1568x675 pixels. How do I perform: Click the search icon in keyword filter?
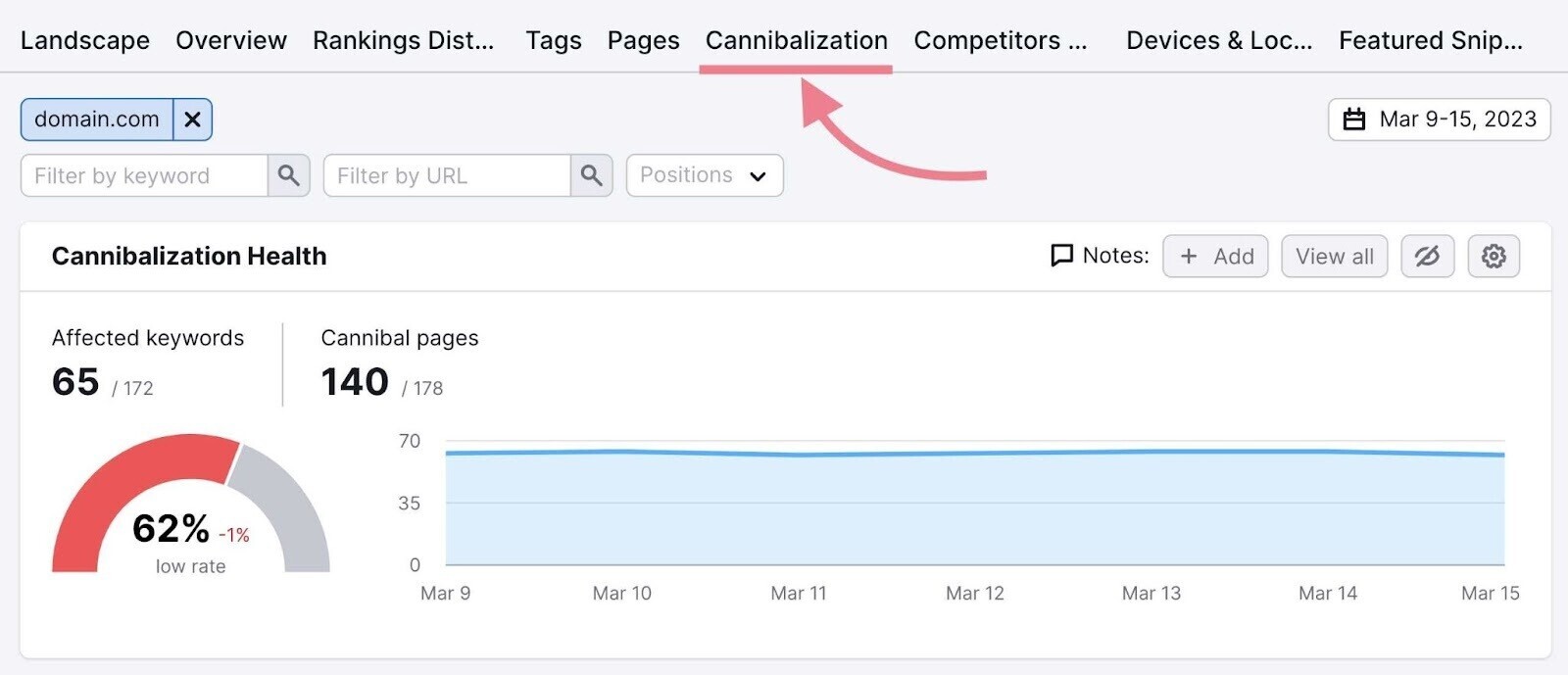click(289, 175)
